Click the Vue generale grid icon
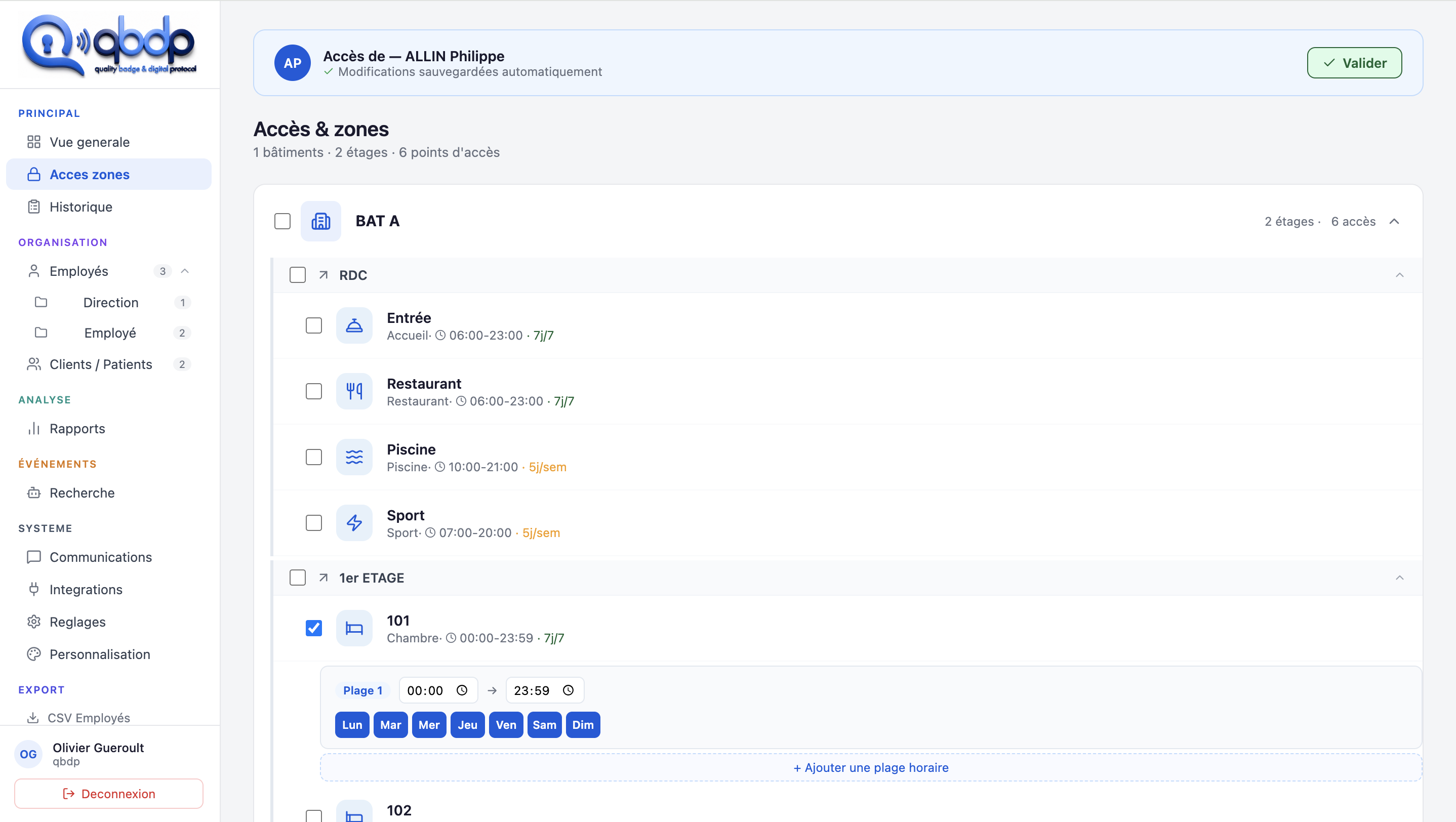 [34, 142]
